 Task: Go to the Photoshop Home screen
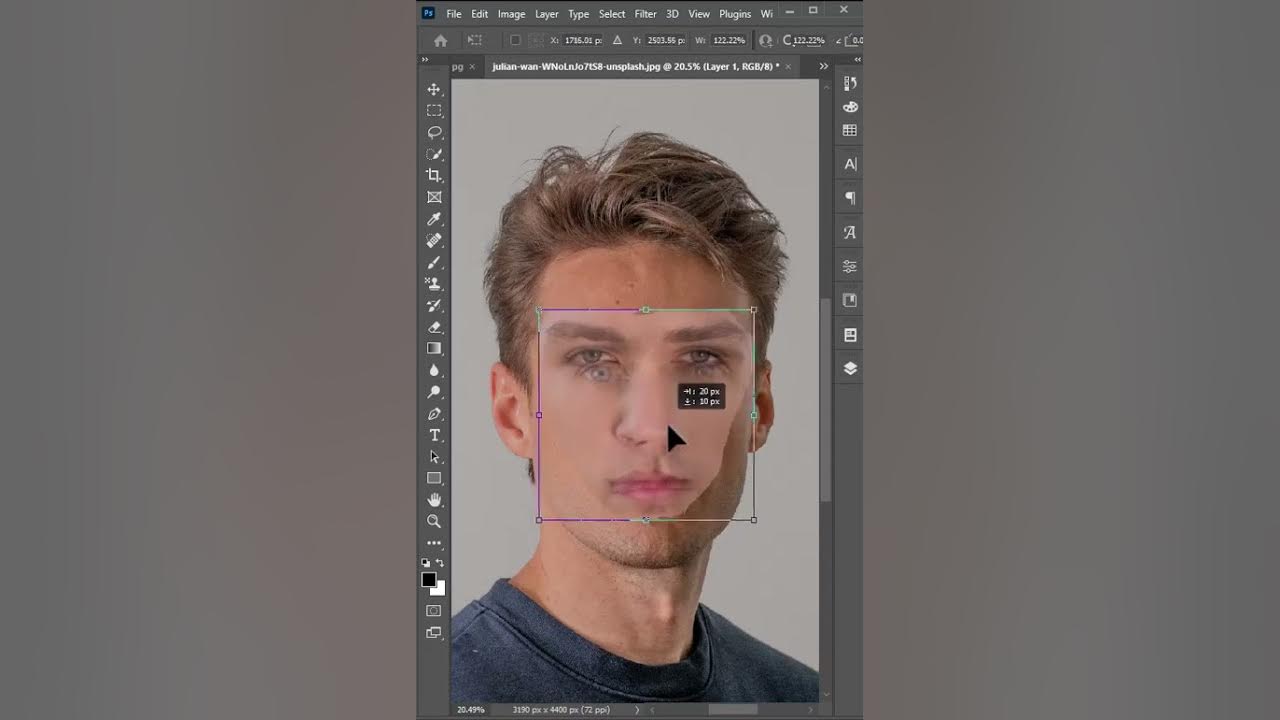[440, 41]
